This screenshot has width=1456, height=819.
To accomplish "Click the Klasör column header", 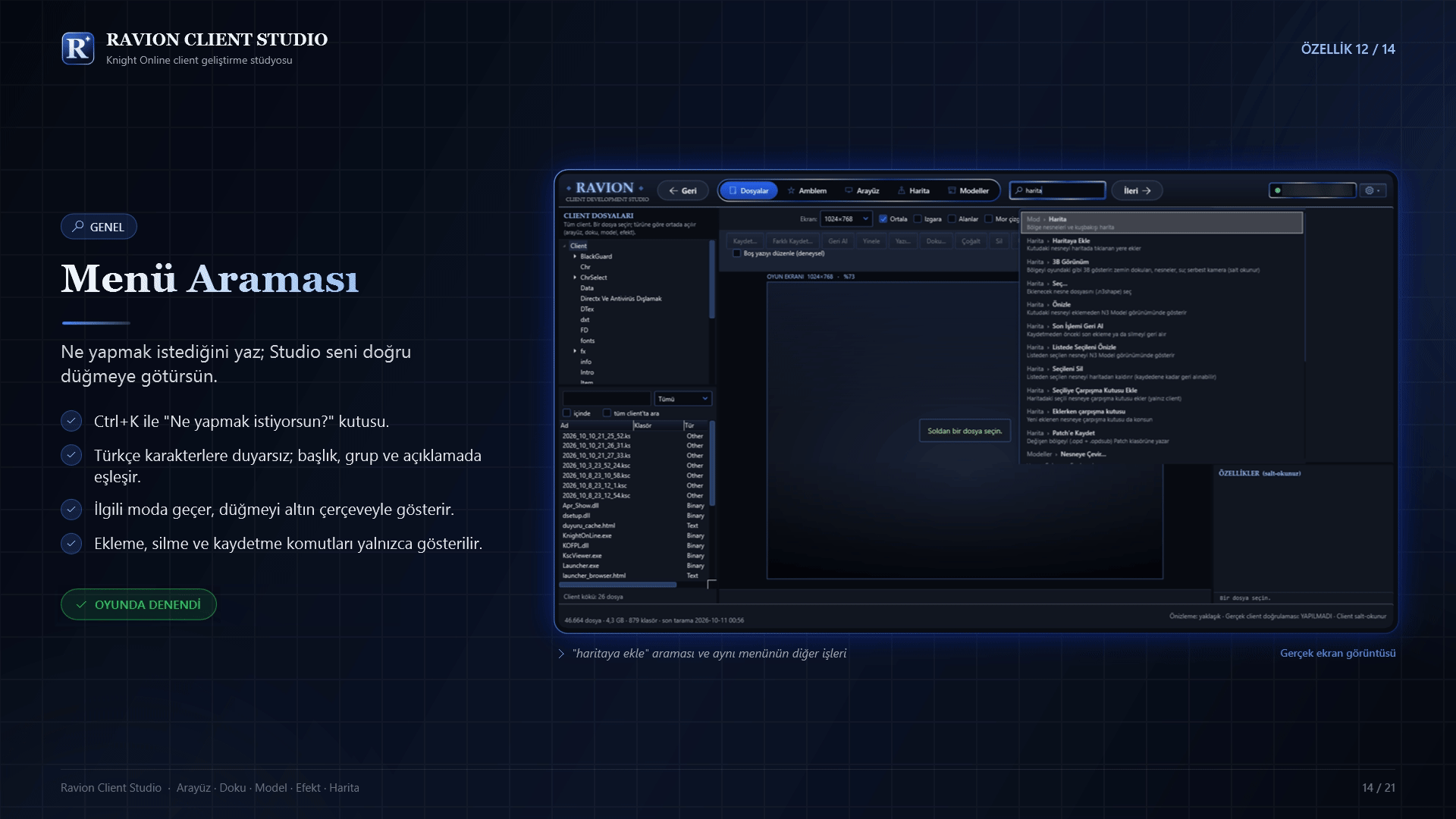I will 657,425.
